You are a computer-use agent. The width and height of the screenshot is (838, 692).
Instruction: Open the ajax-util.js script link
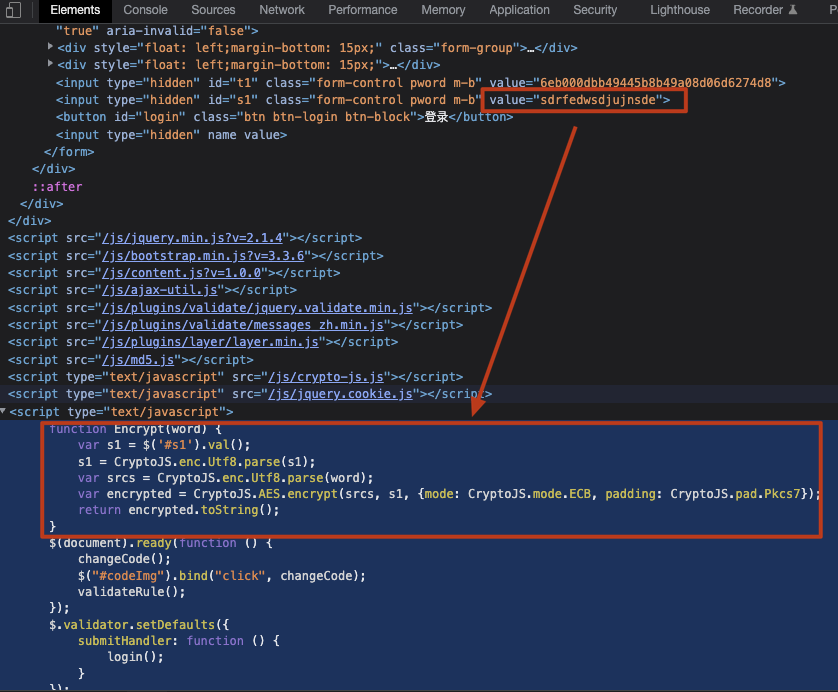(x=159, y=290)
